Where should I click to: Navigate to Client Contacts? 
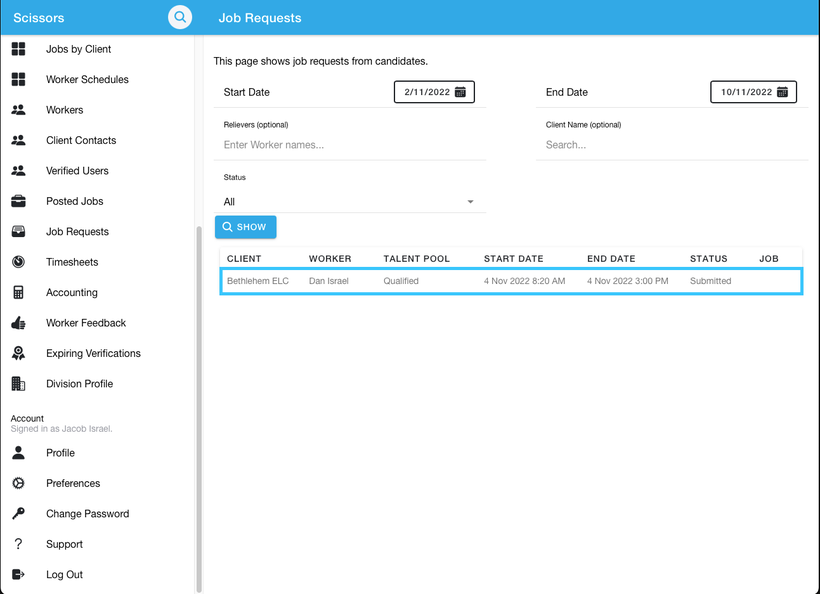pos(81,140)
